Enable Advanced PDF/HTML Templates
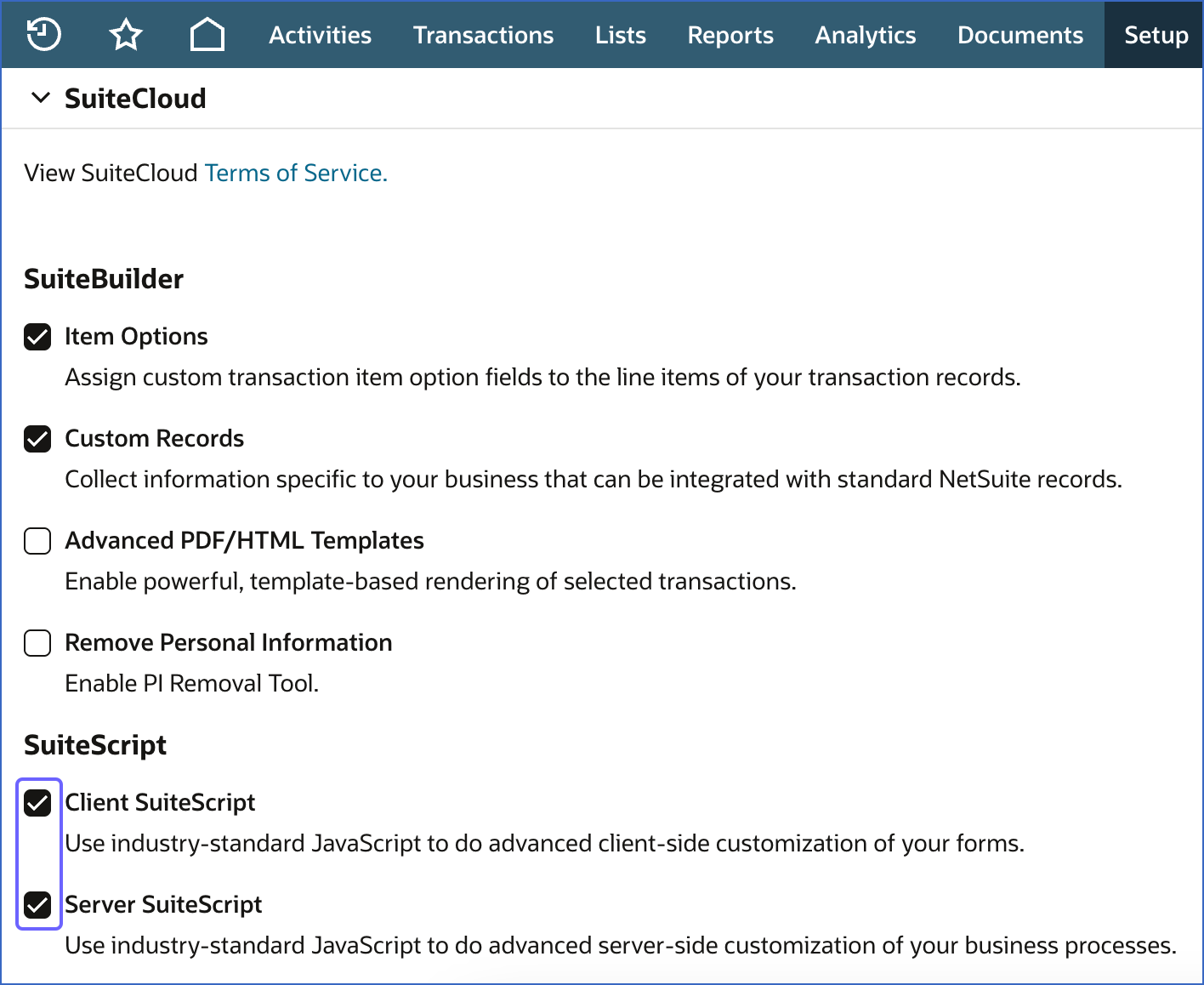This screenshot has height=985, width=1204. pos(37,541)
